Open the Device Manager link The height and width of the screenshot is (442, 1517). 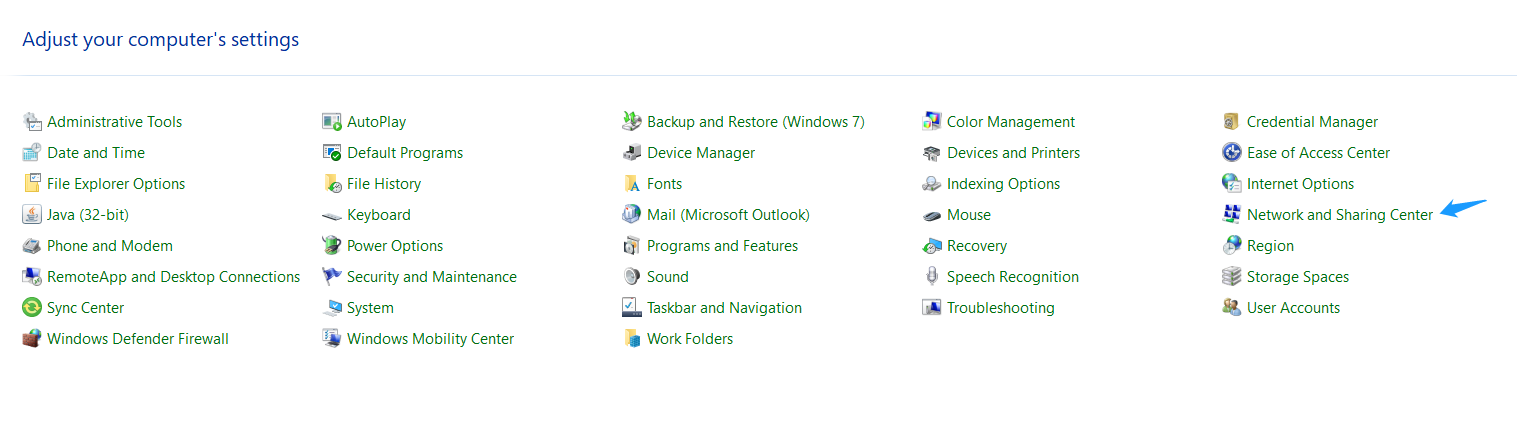pos(701,153)
